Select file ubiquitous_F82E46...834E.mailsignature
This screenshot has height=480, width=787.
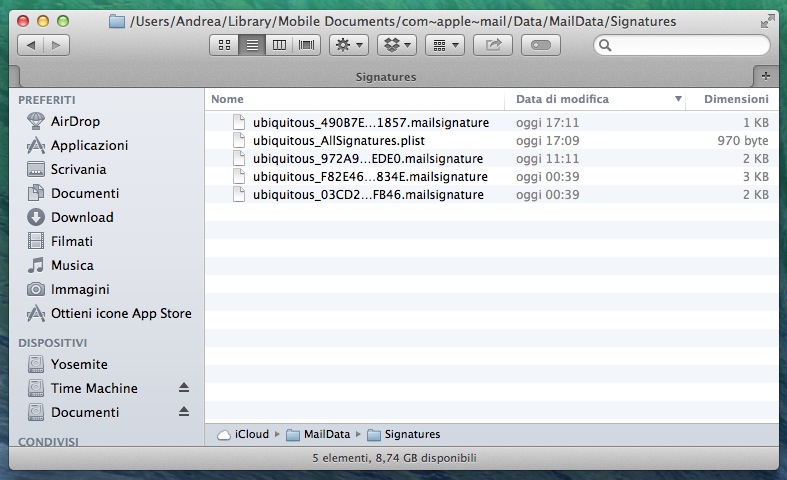click(370, 177)
